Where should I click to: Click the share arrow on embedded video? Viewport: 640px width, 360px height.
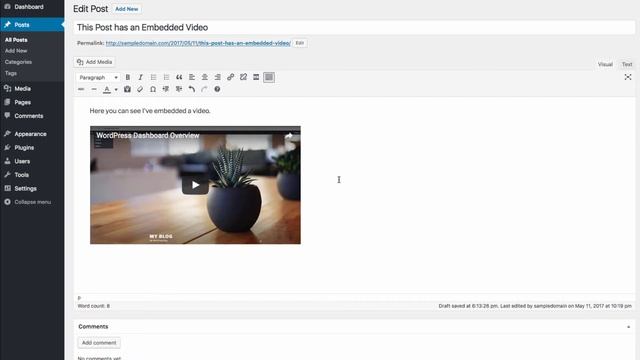click(289, 136)
